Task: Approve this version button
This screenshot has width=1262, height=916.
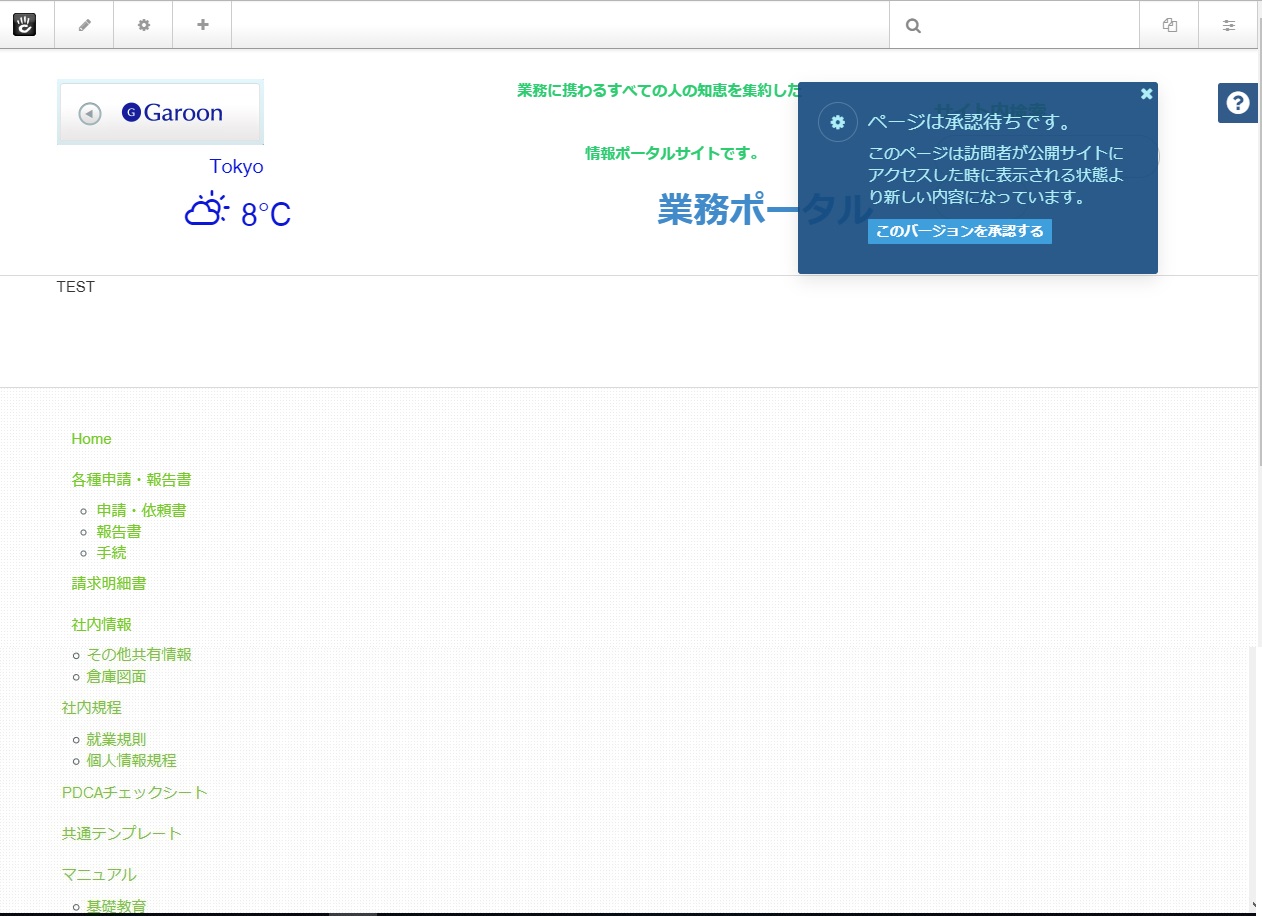Action: [x=960, y=231]
